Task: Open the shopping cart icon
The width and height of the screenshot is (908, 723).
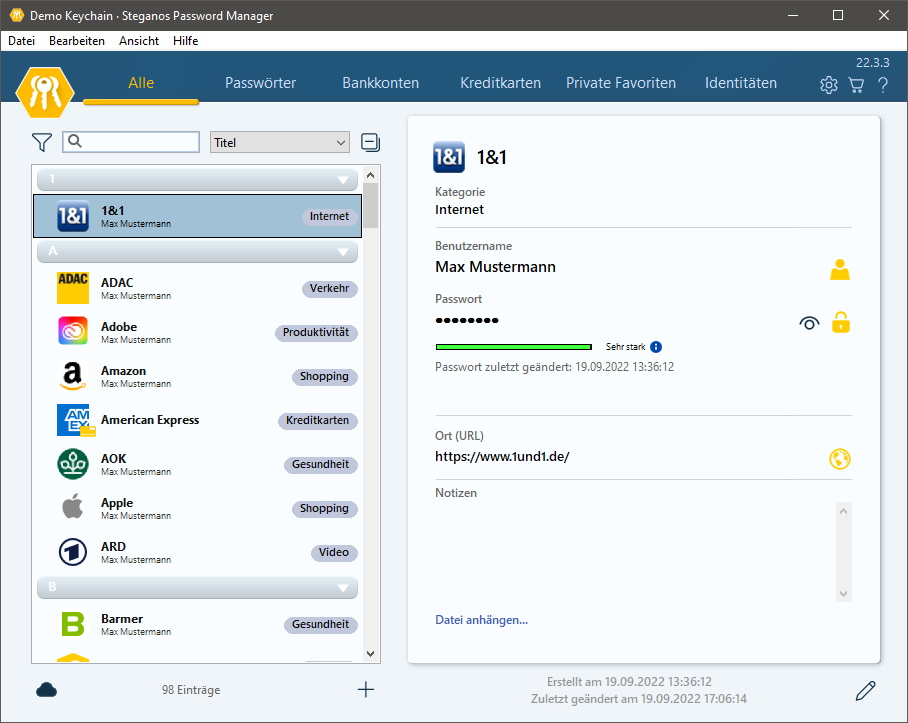Action: coord(856,85)
